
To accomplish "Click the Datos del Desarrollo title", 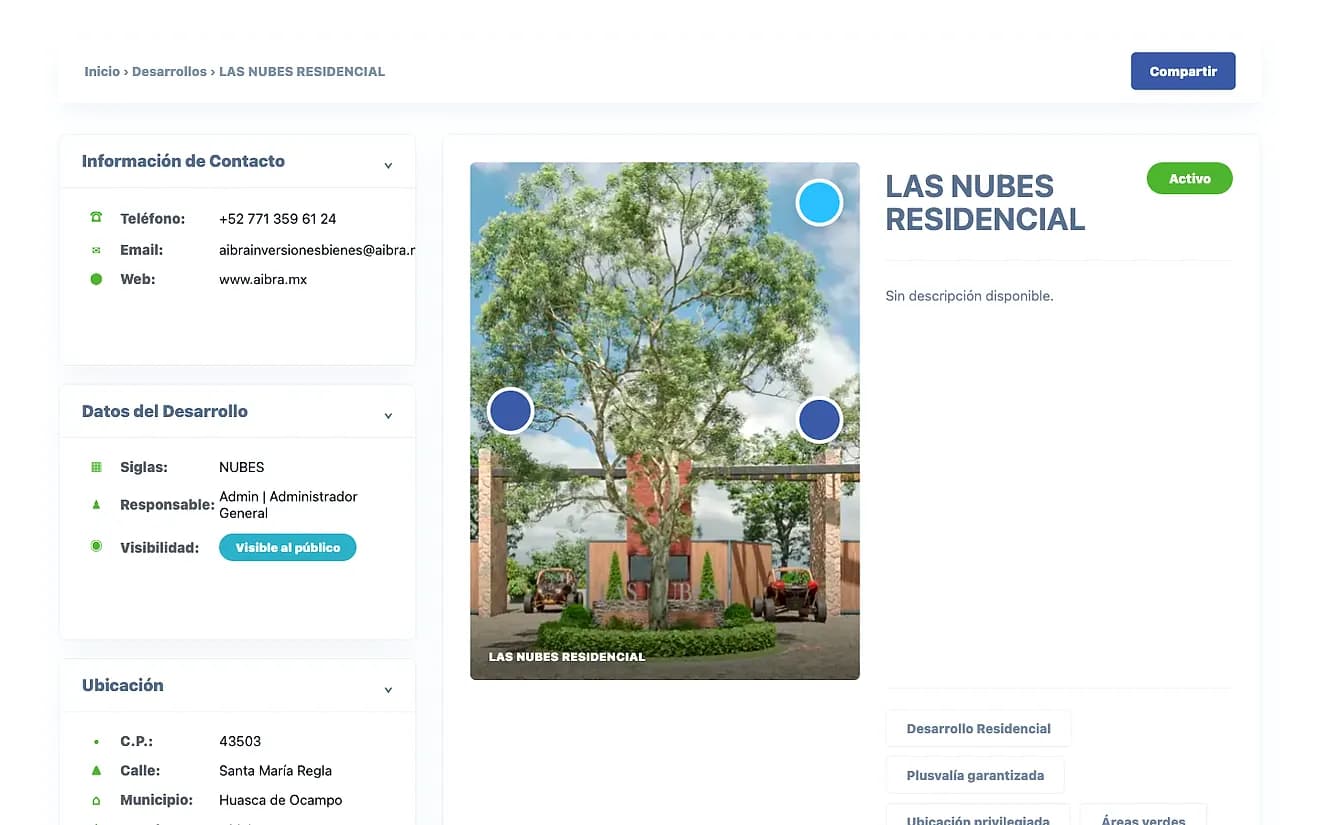I will pos(165,411).
